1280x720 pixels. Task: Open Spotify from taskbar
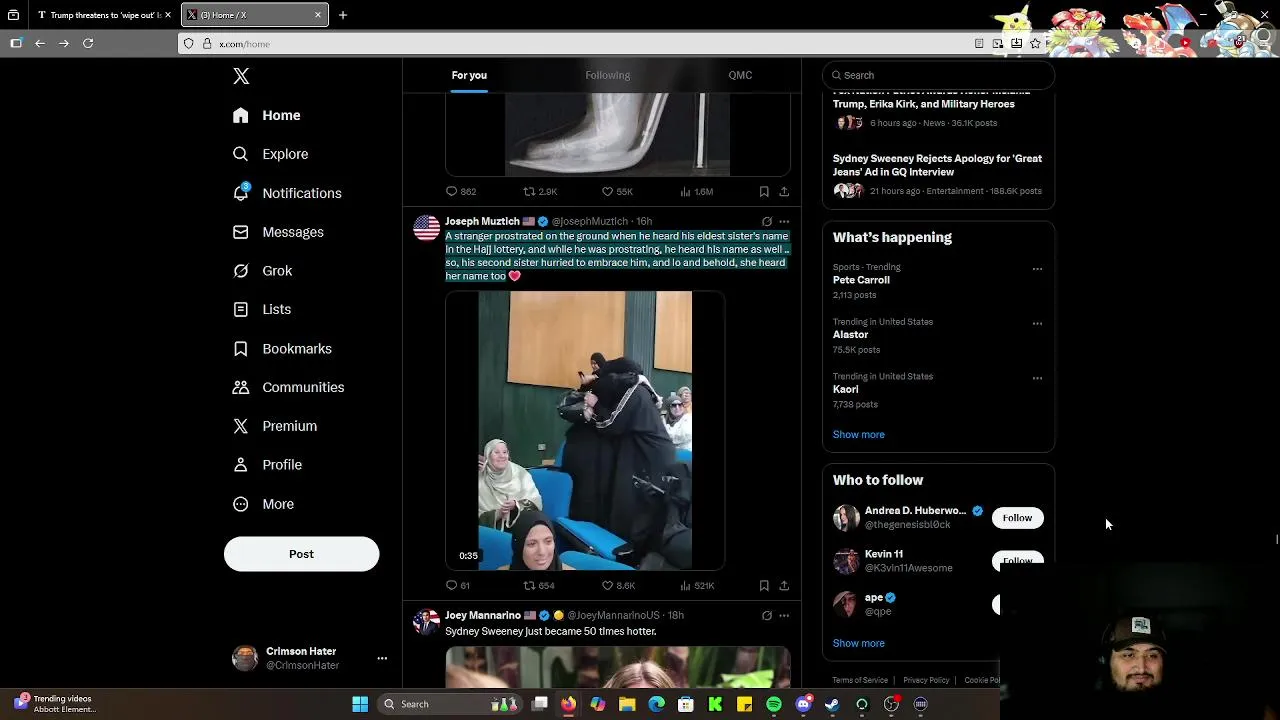(774, 704)
